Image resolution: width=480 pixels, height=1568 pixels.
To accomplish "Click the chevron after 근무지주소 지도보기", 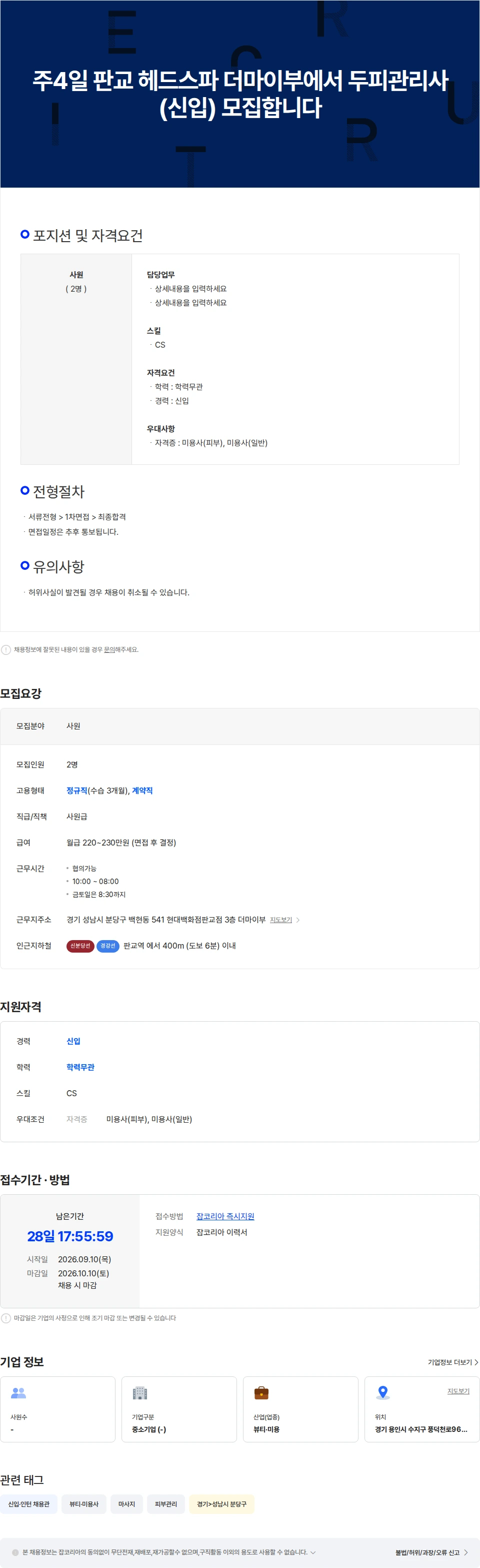I will click(x=297, y=920).
